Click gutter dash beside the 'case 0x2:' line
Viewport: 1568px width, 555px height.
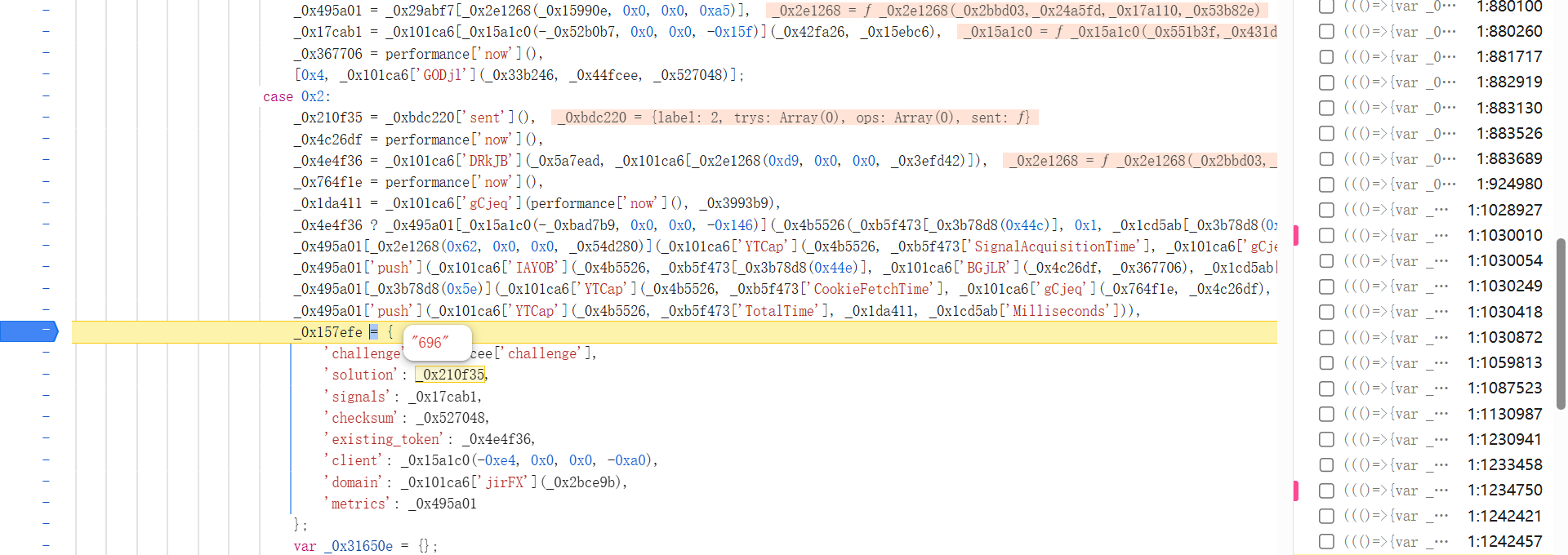tap(46, 96)
